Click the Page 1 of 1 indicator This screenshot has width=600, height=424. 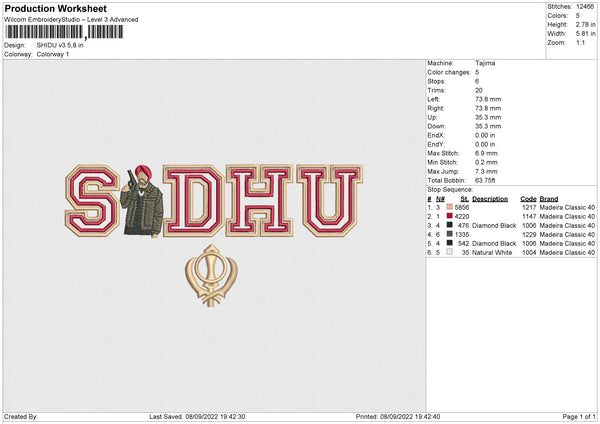point(579,416)
